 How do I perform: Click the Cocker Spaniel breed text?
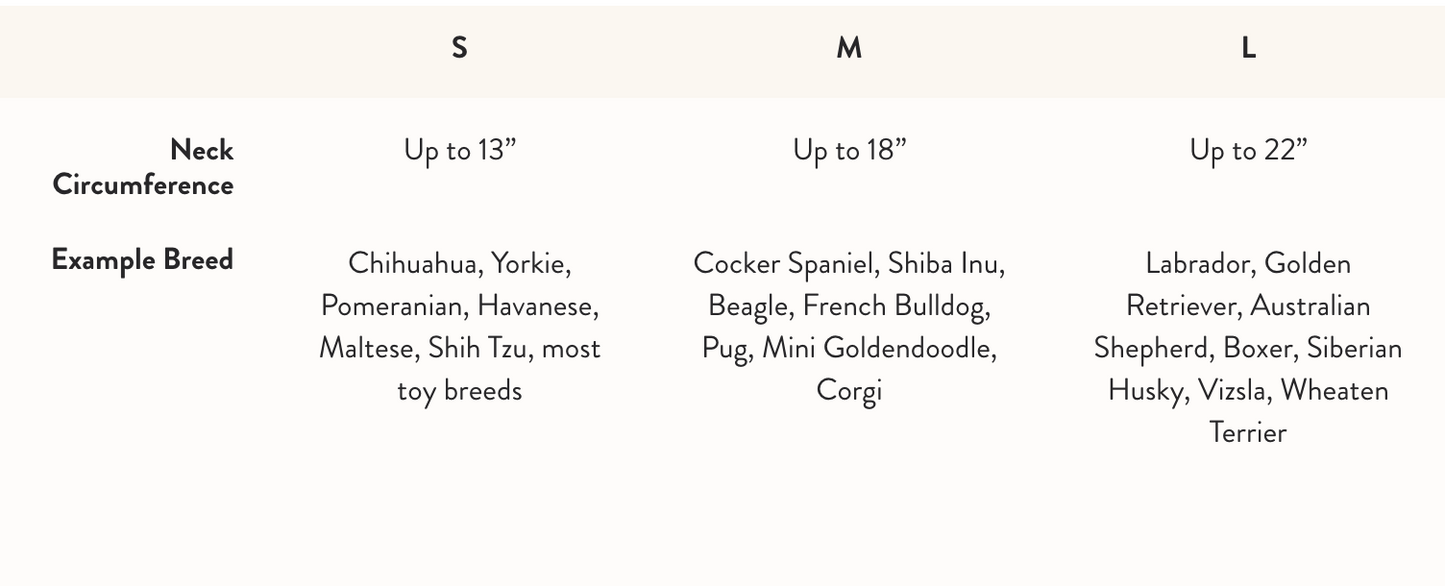click(x=783, y=264)
